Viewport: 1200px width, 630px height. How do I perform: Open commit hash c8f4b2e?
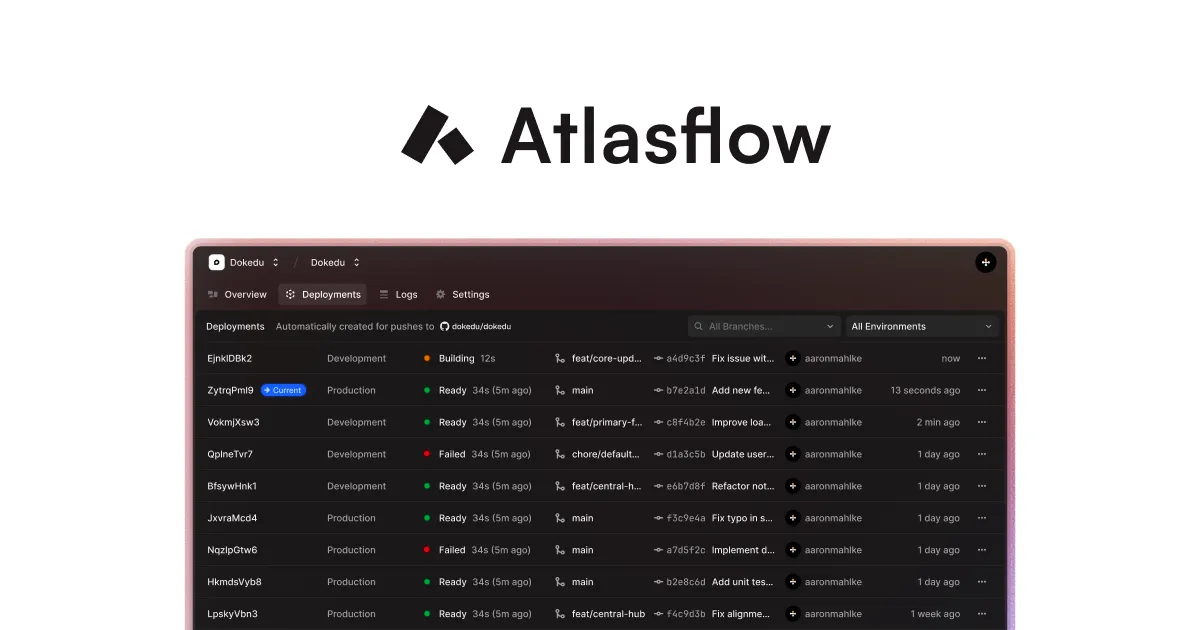[x=686, y=422]
